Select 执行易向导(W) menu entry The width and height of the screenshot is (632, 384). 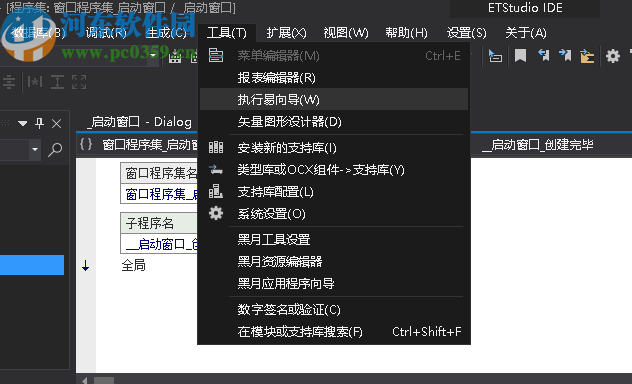334,100
